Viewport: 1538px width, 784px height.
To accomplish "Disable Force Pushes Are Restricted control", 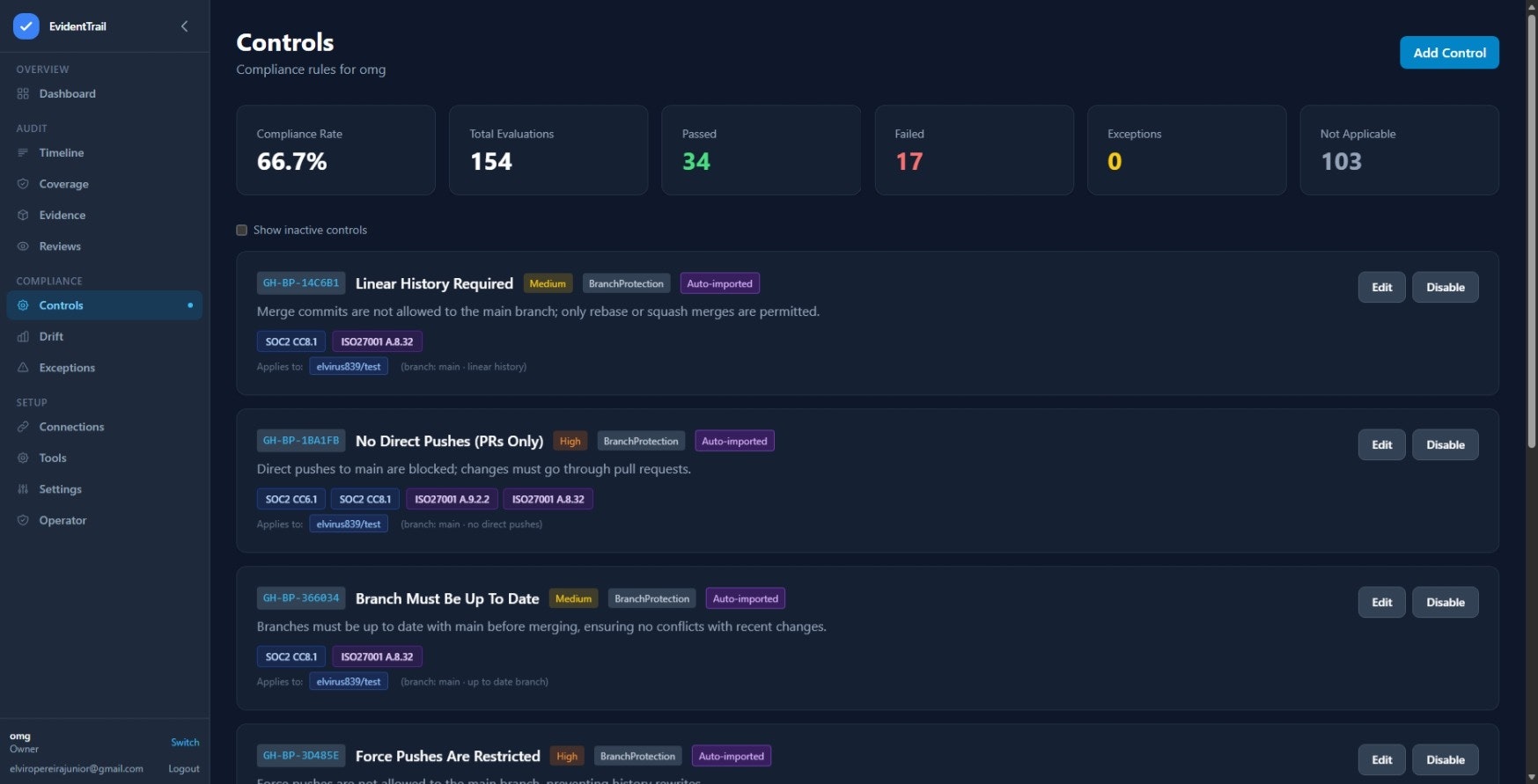I will tap(1445, 760).
